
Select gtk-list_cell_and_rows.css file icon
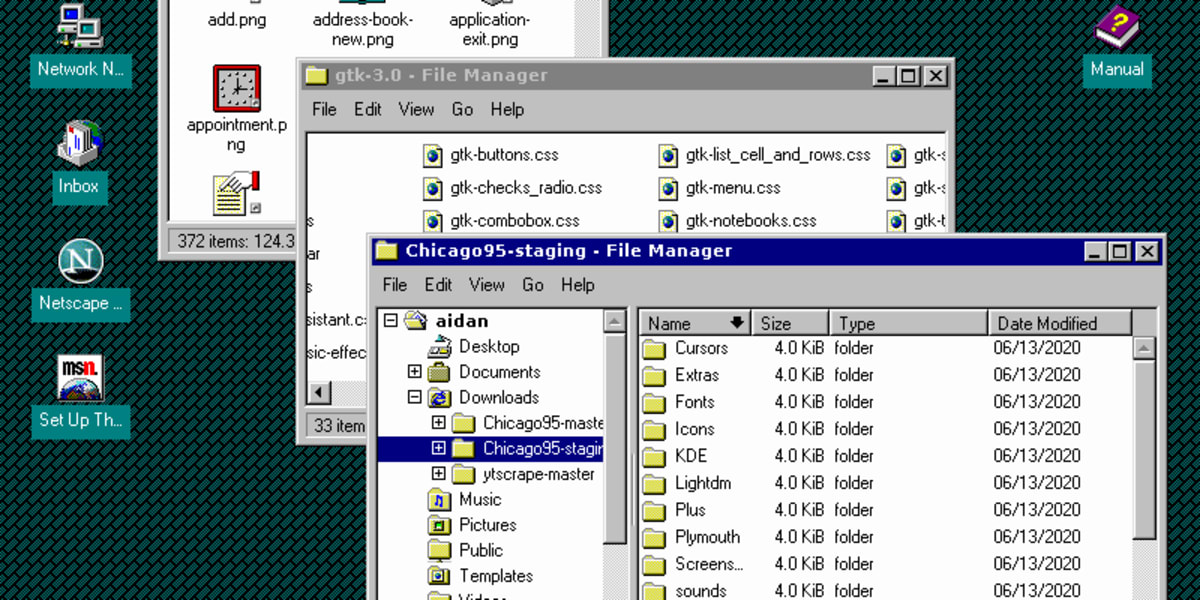(669, 156)
